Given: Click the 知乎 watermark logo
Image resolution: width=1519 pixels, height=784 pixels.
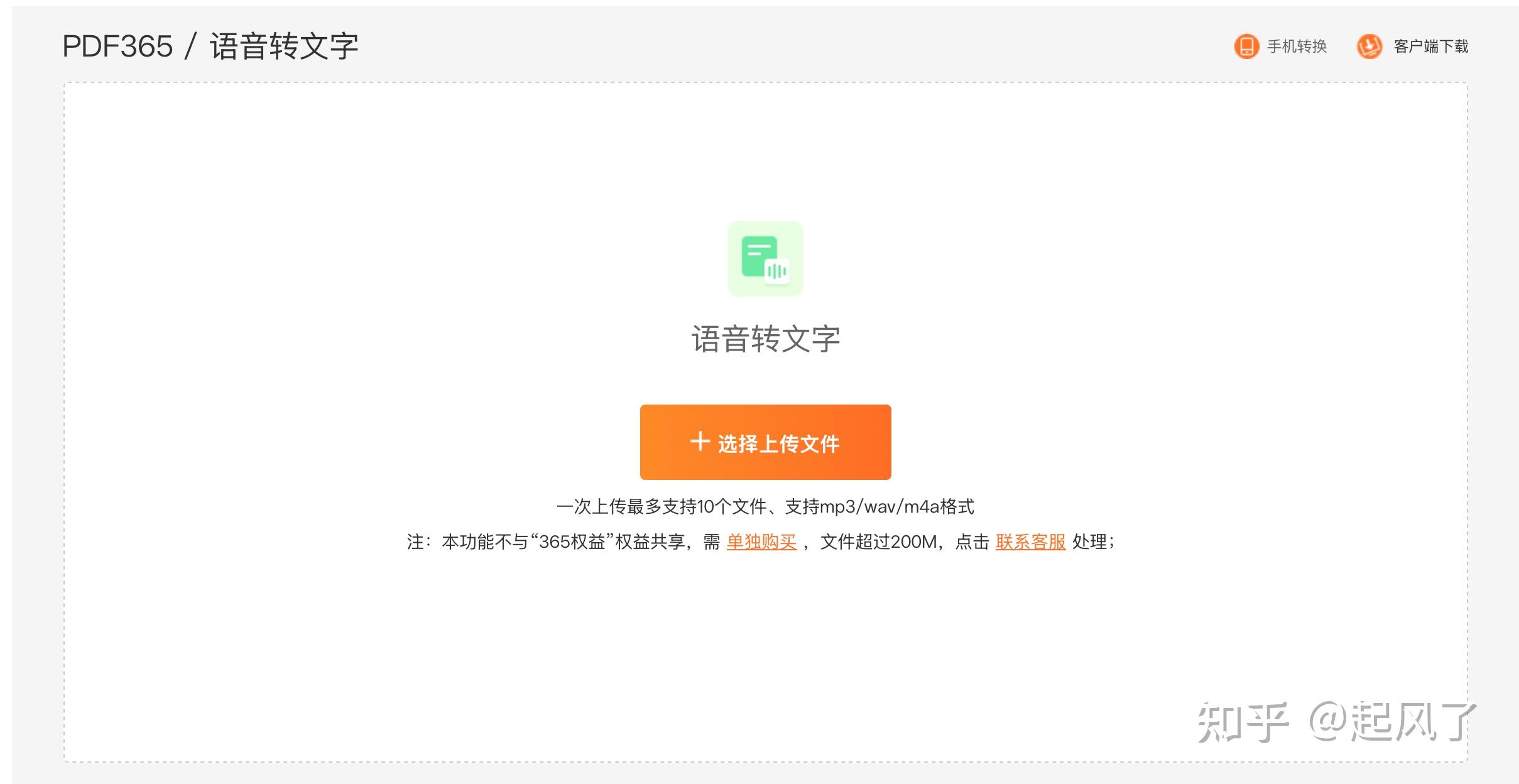Looking at the screenshot, I should point(1242,722).
